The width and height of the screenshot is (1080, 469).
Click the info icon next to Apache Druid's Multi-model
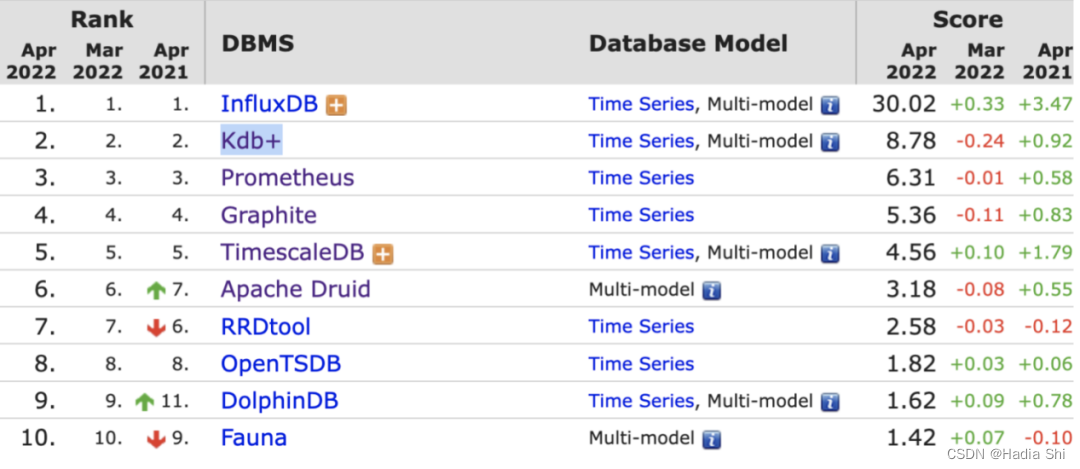(x=711, y=291)
